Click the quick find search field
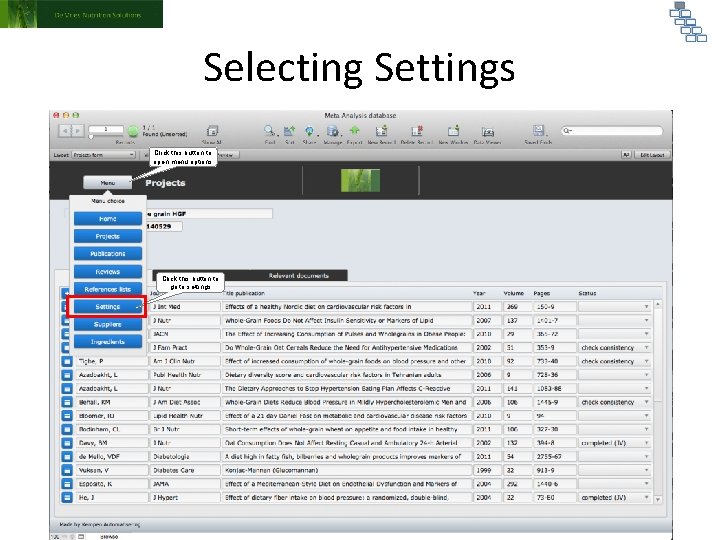 (612, 131)
